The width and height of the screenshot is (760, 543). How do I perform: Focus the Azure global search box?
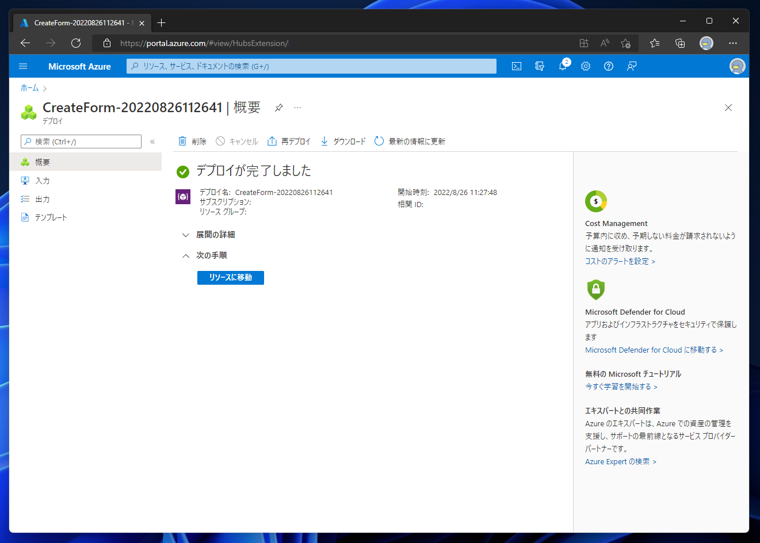pos(311,66)
